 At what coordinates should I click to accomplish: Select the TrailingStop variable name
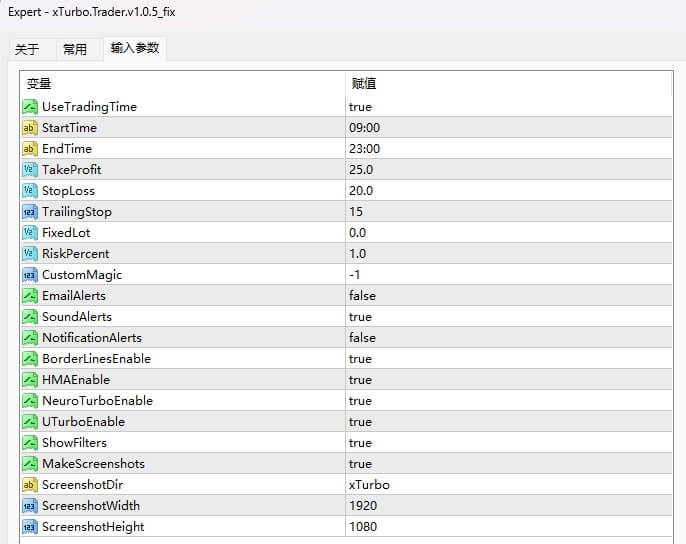(77, 212)
